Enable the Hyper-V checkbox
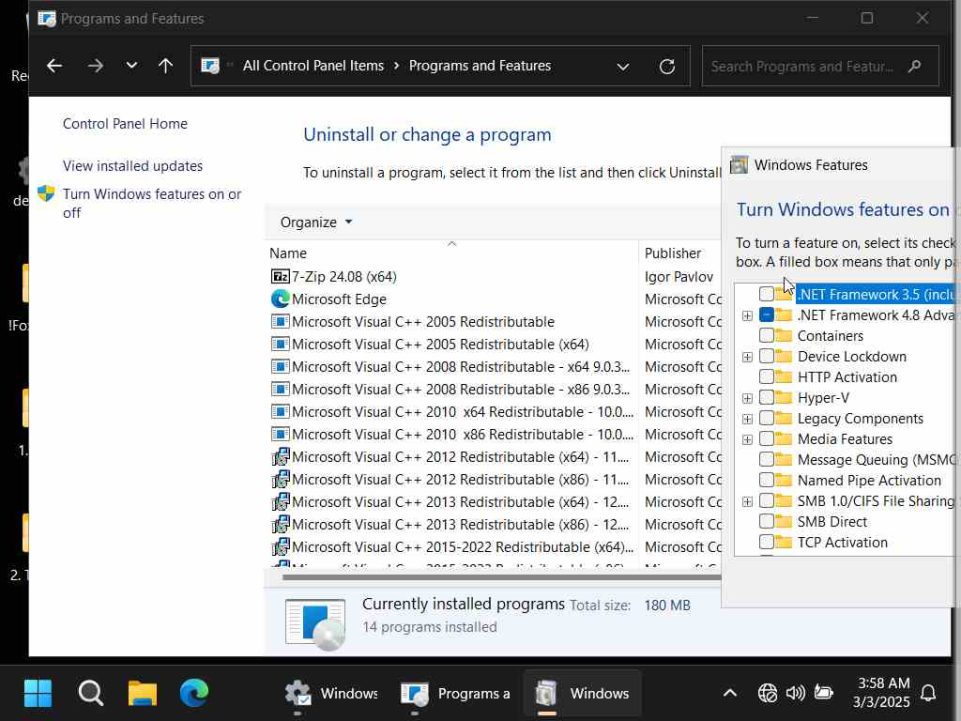Viewport: 961px width, 721px height. click(x=766, y=398)
